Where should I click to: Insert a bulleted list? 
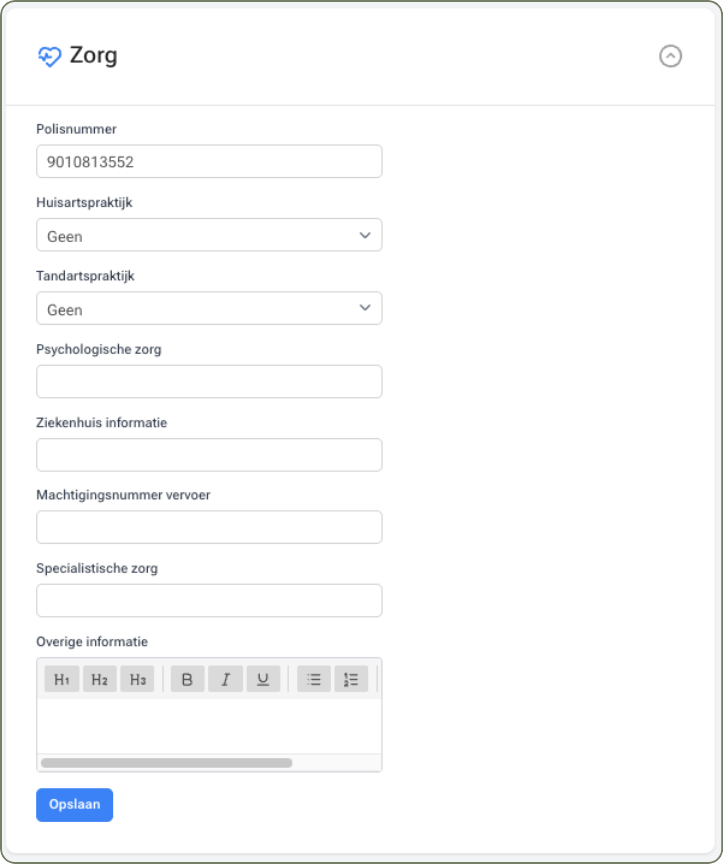pyautogui.click(x=313, y=680)
